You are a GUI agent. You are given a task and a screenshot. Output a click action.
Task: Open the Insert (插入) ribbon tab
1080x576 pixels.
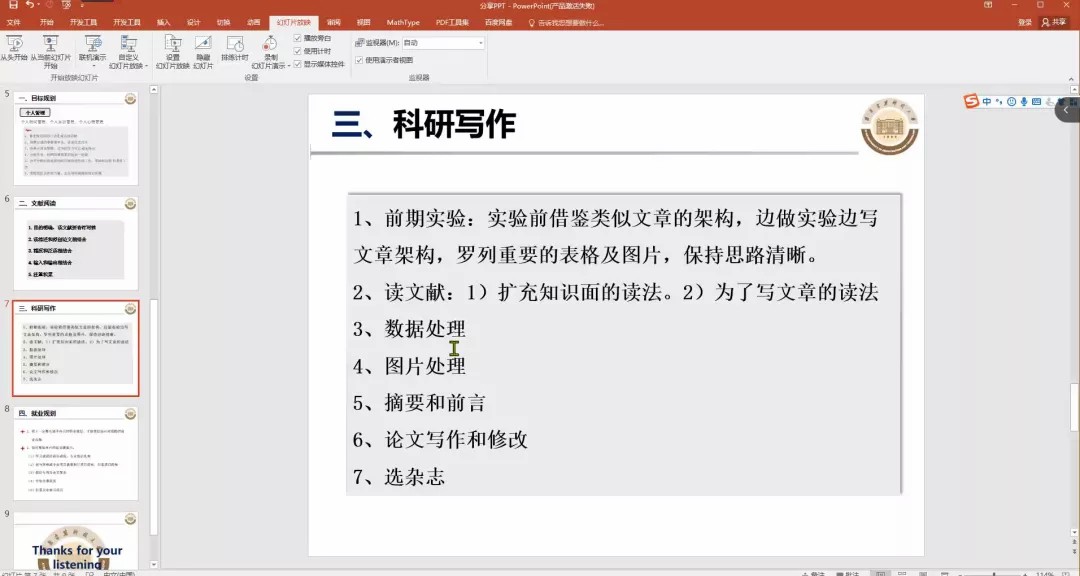[x=163, y=22]
